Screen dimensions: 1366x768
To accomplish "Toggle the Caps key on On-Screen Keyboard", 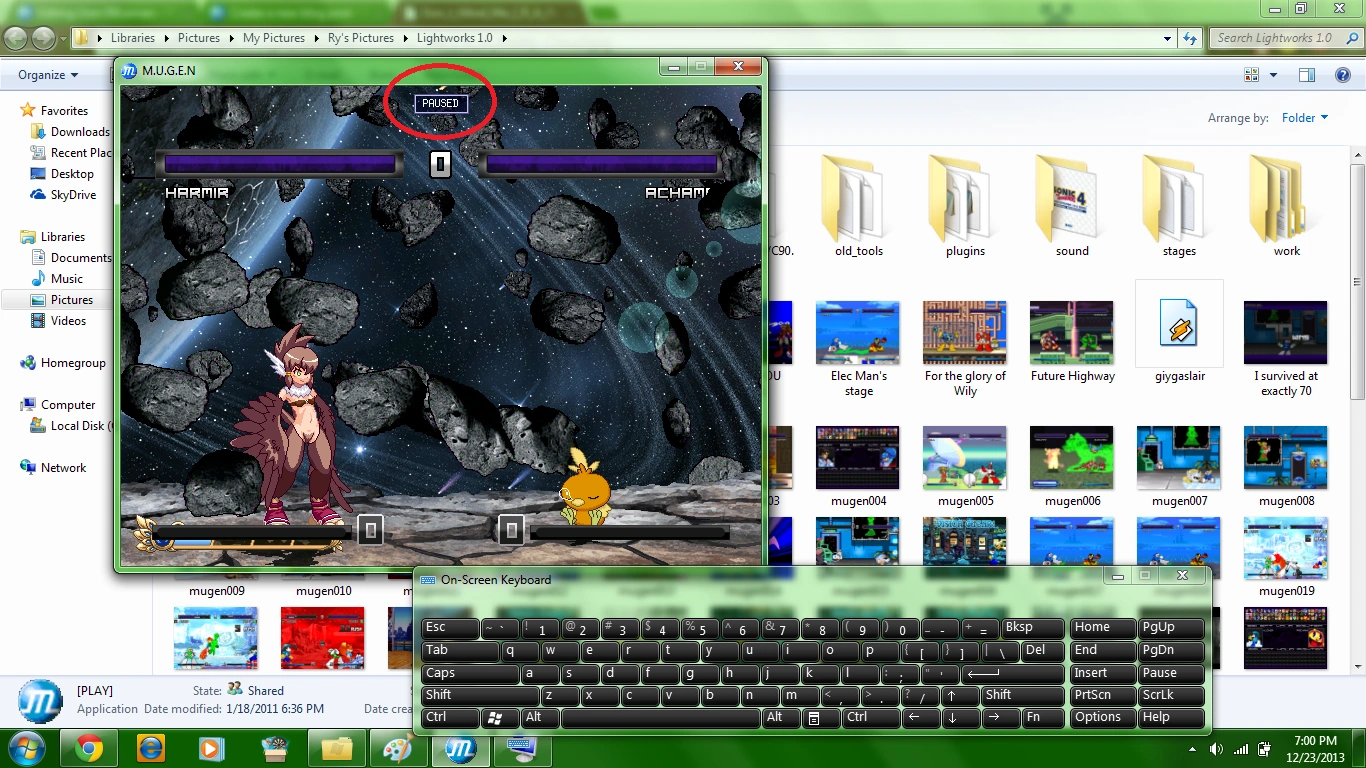I will (x=472, y=674).
